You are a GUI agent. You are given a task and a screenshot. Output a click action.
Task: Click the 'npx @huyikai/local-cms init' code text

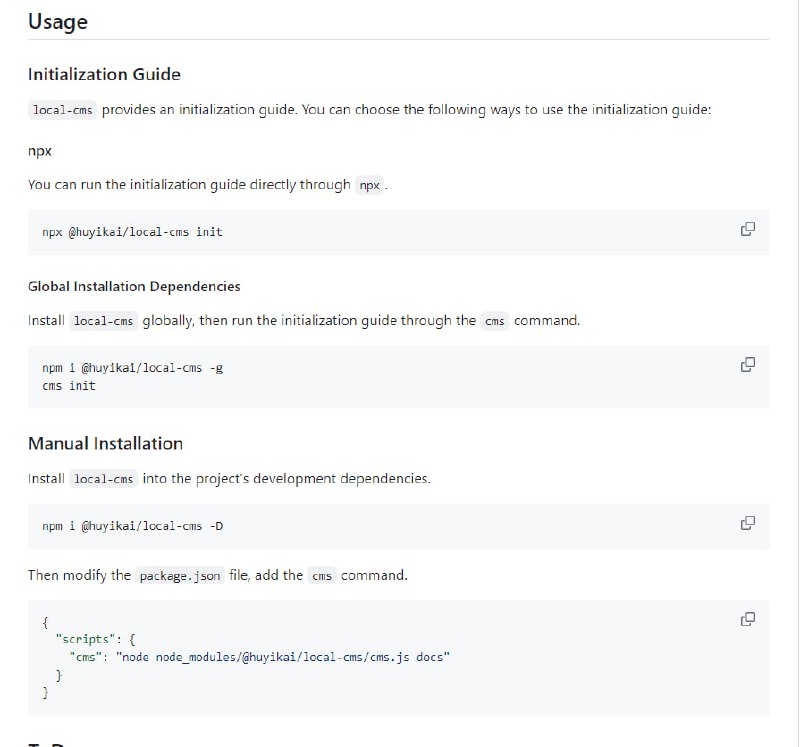tap(132, 232)
